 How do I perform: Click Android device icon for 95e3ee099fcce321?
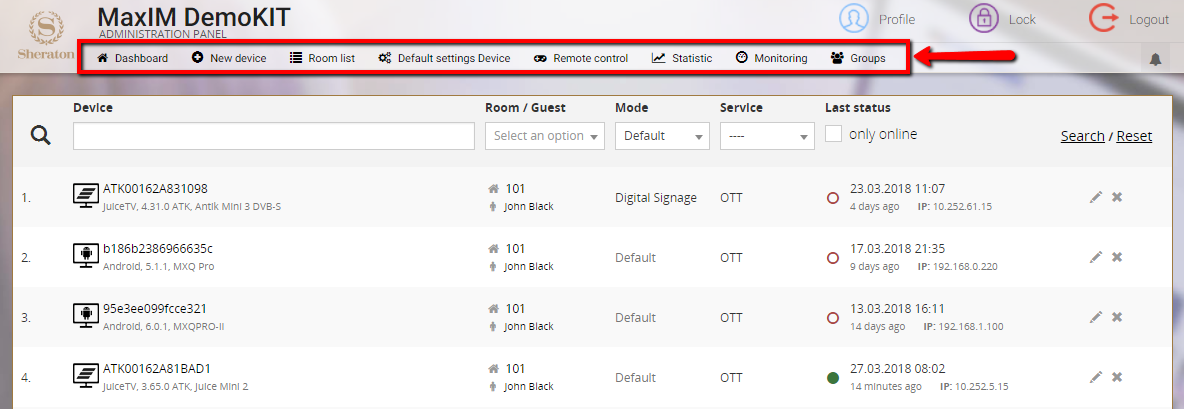(86, 317)
